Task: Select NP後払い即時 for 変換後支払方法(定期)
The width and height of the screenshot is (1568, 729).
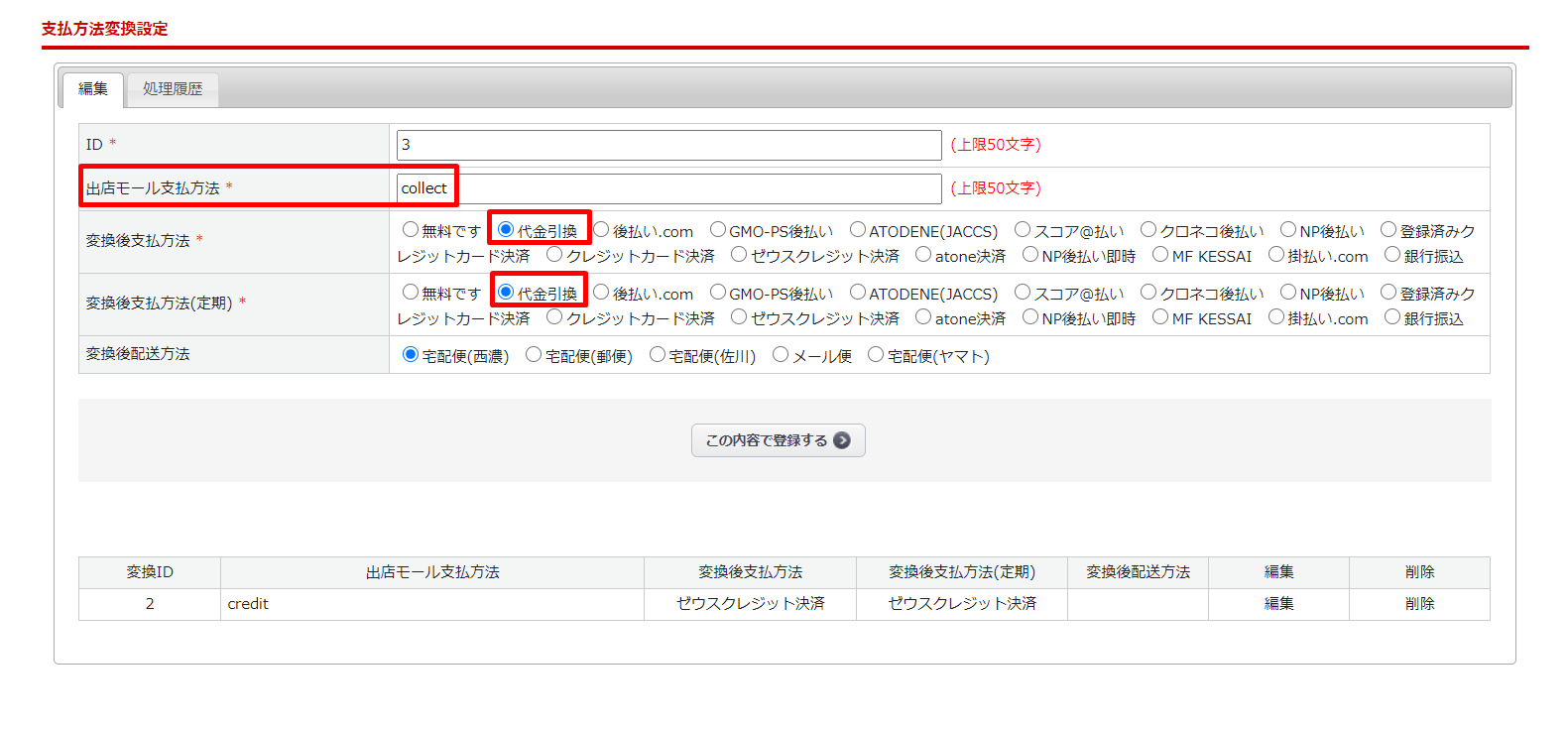Action: [1030, 317]
